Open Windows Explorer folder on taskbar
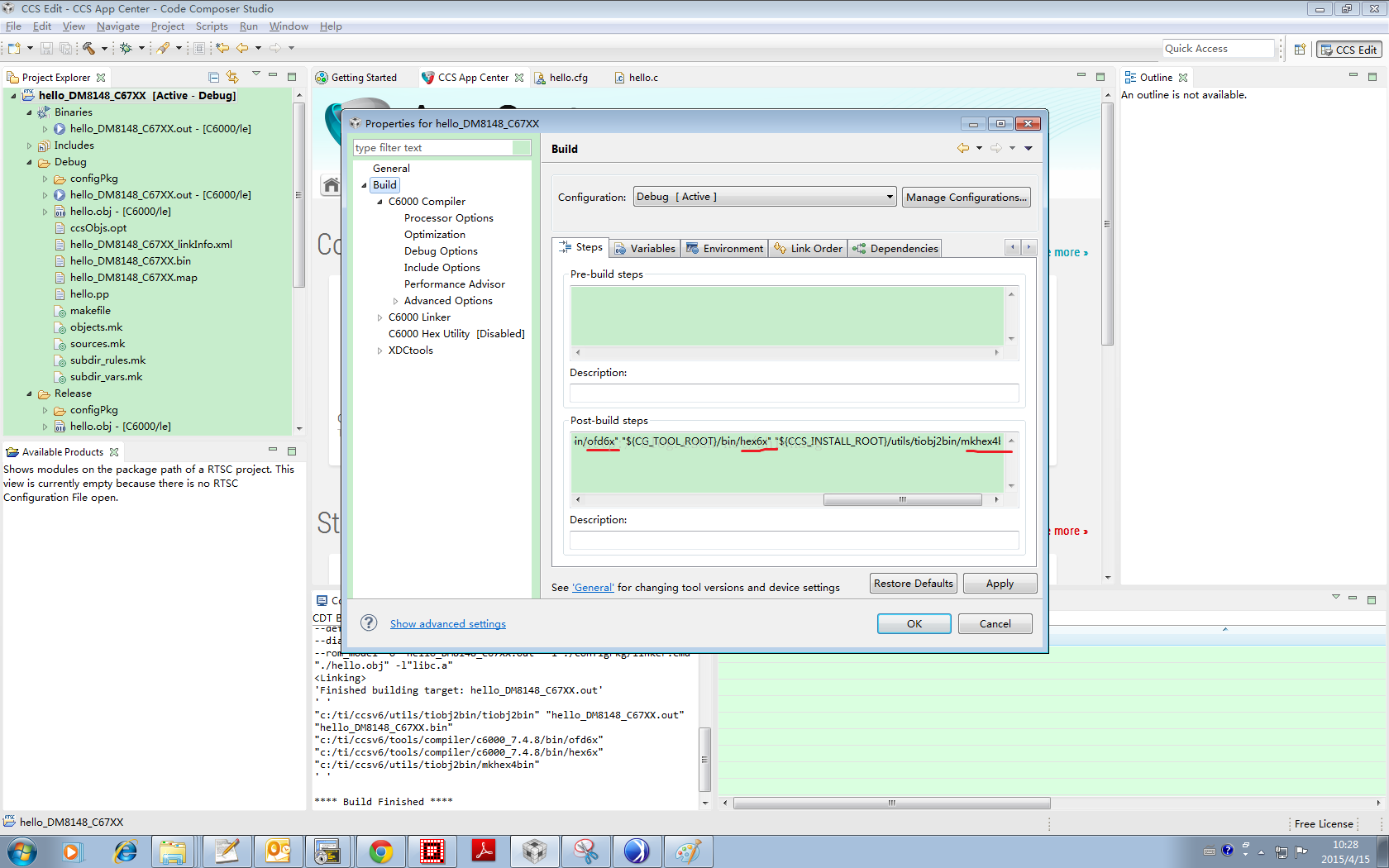Image resolution: width=1389 pixels, height=868 pixels. pyautogui.click(x=173, y=851)
